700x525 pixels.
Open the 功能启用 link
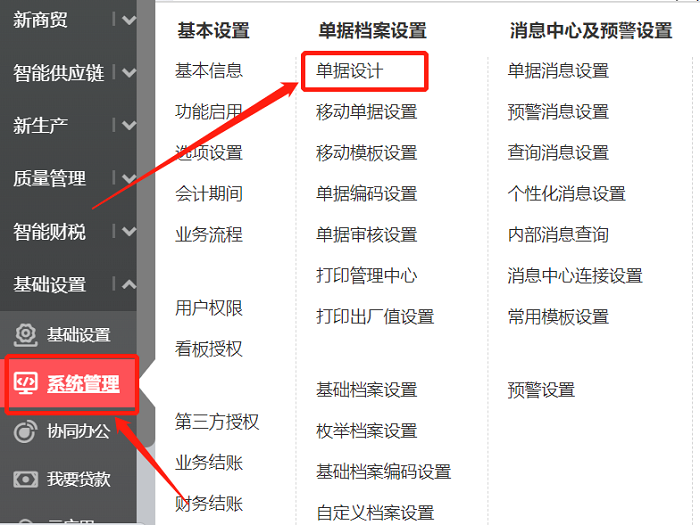(x=208, y=112)
